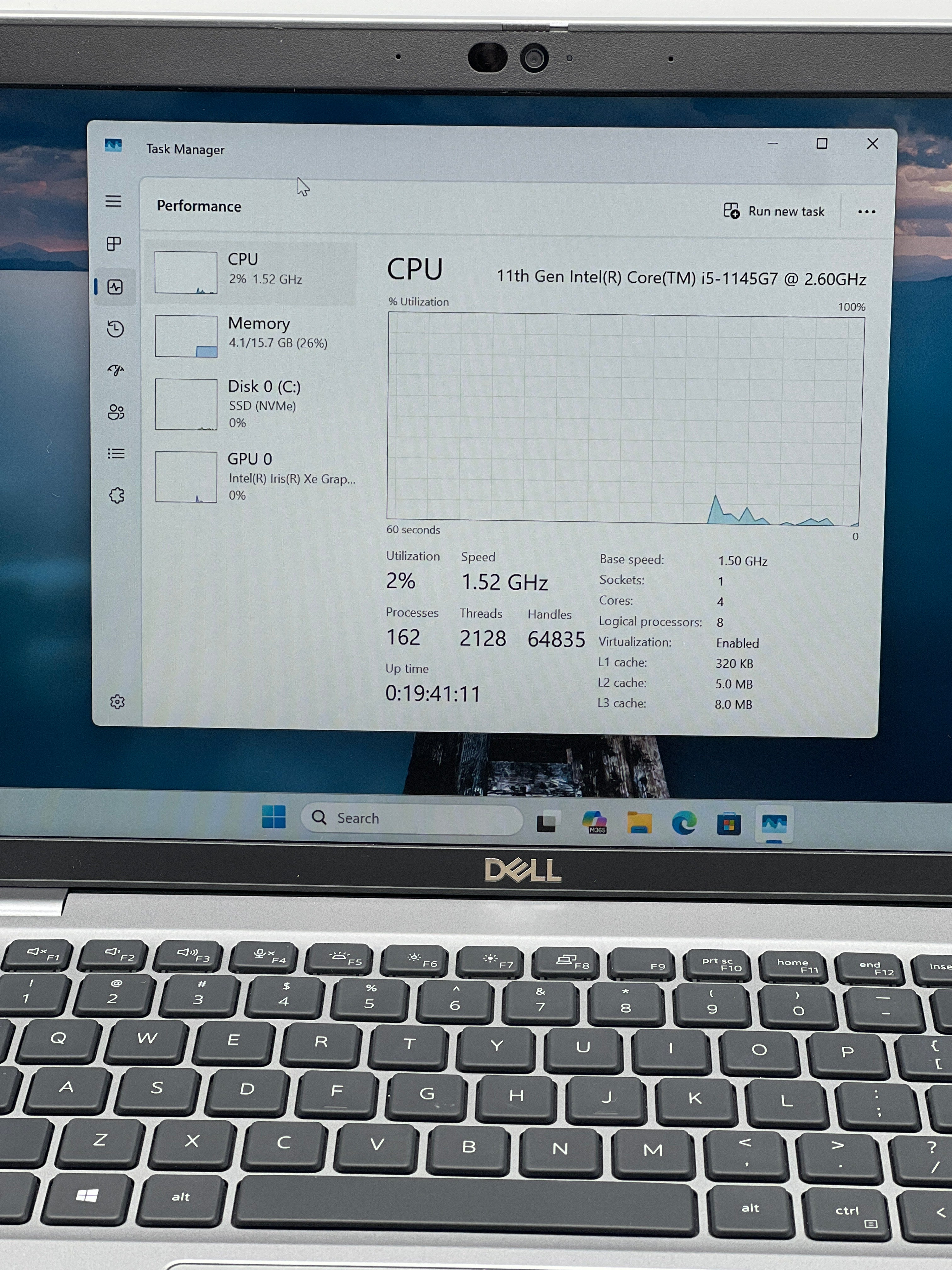The height and width of the screenshot is (1270, 952).
Task: Click the Threads count 2128
Action: [483, 638]
